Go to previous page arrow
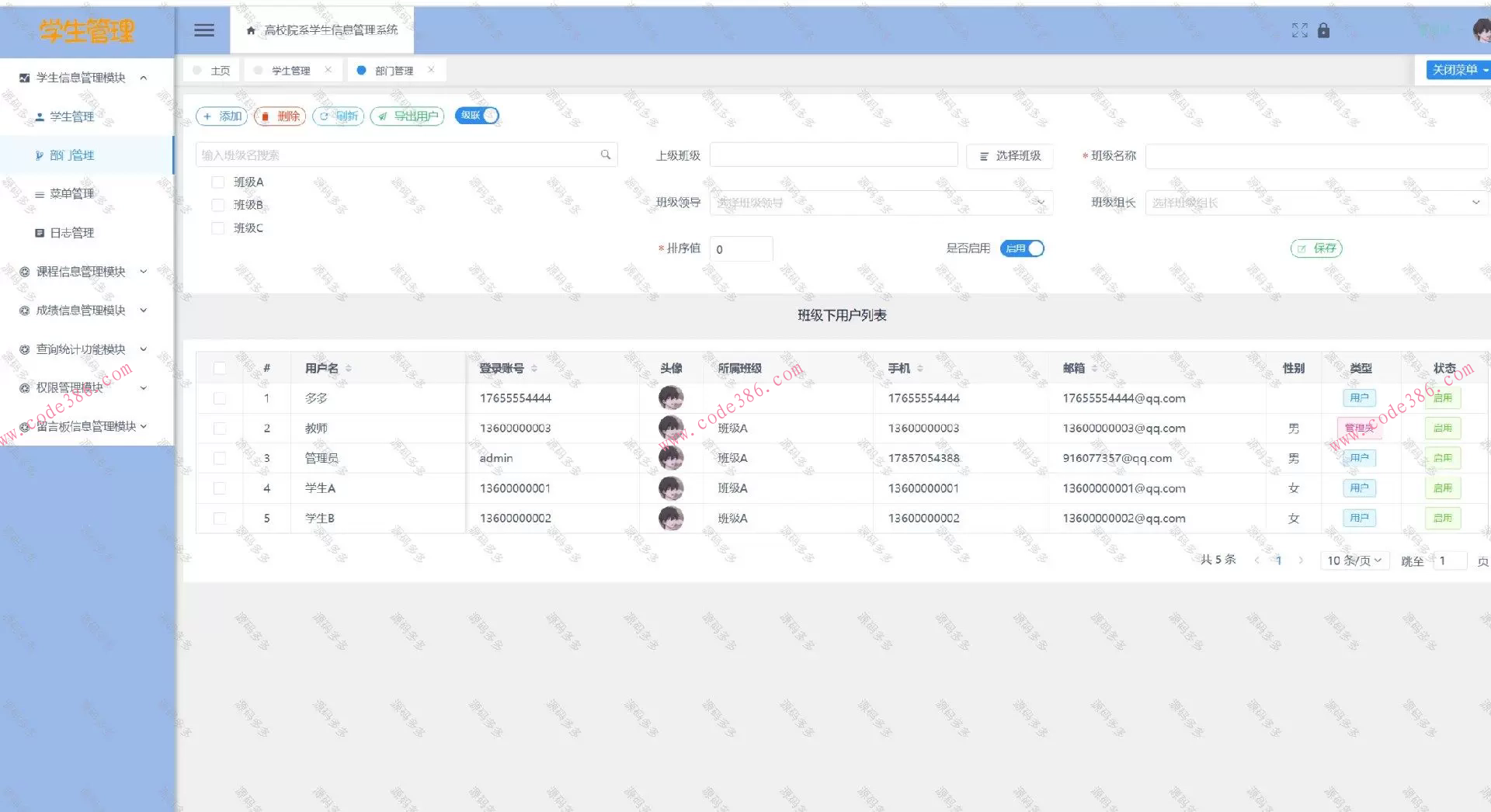Screen dimensions: 1491x812 (1256, 560)
